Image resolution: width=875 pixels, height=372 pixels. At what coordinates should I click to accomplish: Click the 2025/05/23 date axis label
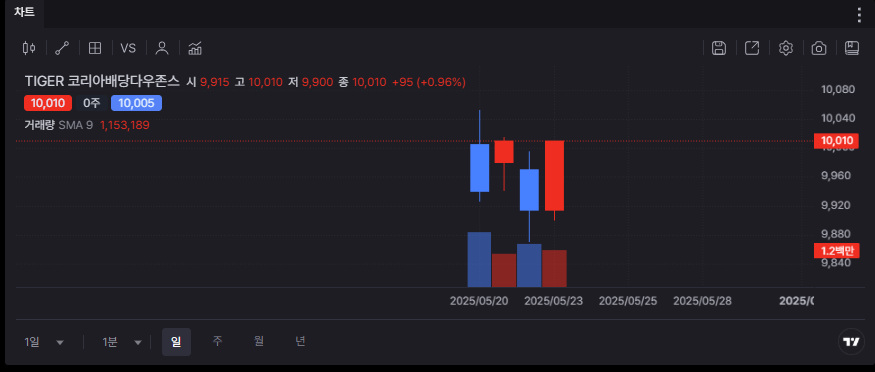click(554, 301)
